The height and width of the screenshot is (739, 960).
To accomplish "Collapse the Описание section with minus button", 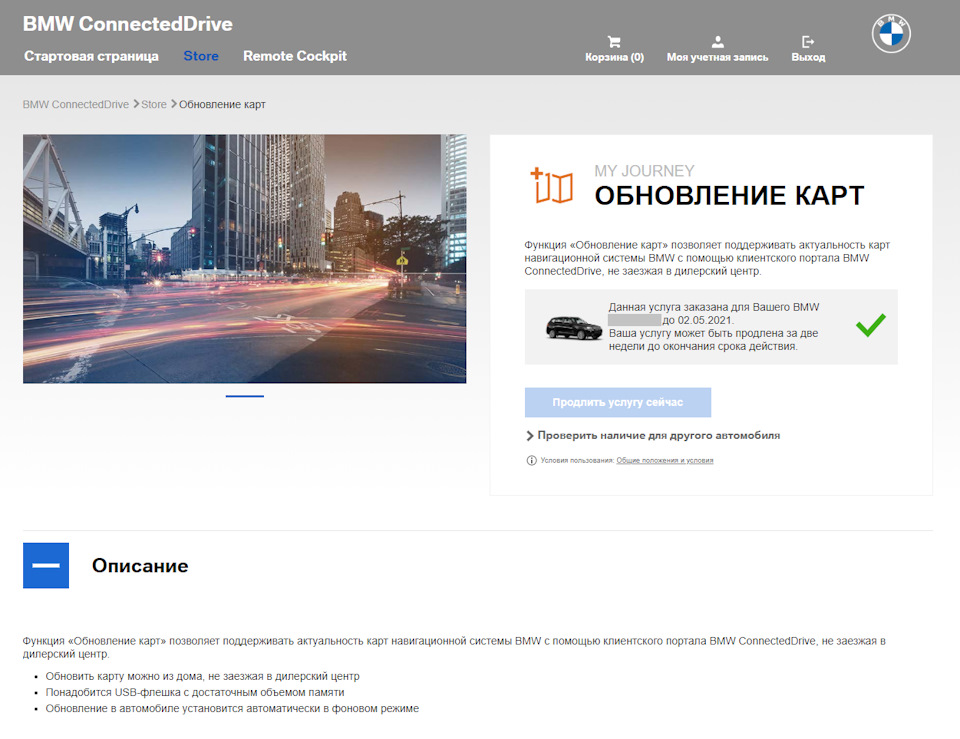I will (x=46, y=565).
